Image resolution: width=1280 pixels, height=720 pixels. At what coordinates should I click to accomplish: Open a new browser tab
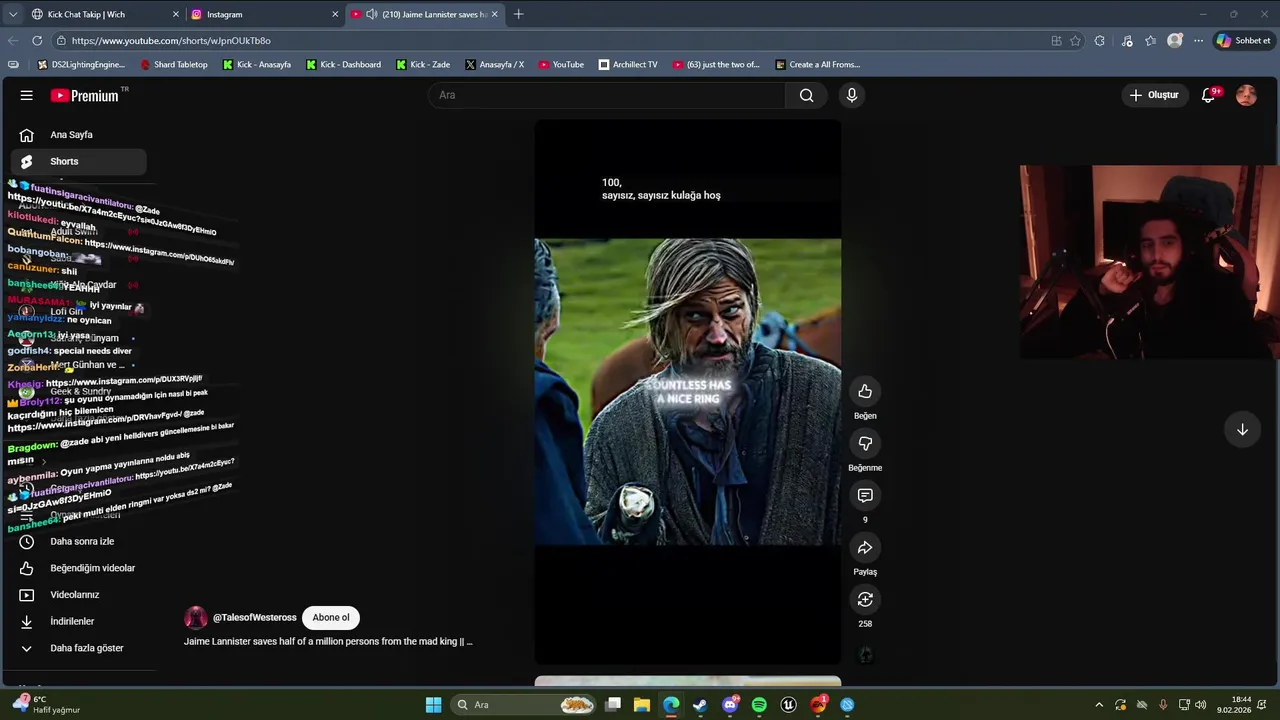(518, 14)
